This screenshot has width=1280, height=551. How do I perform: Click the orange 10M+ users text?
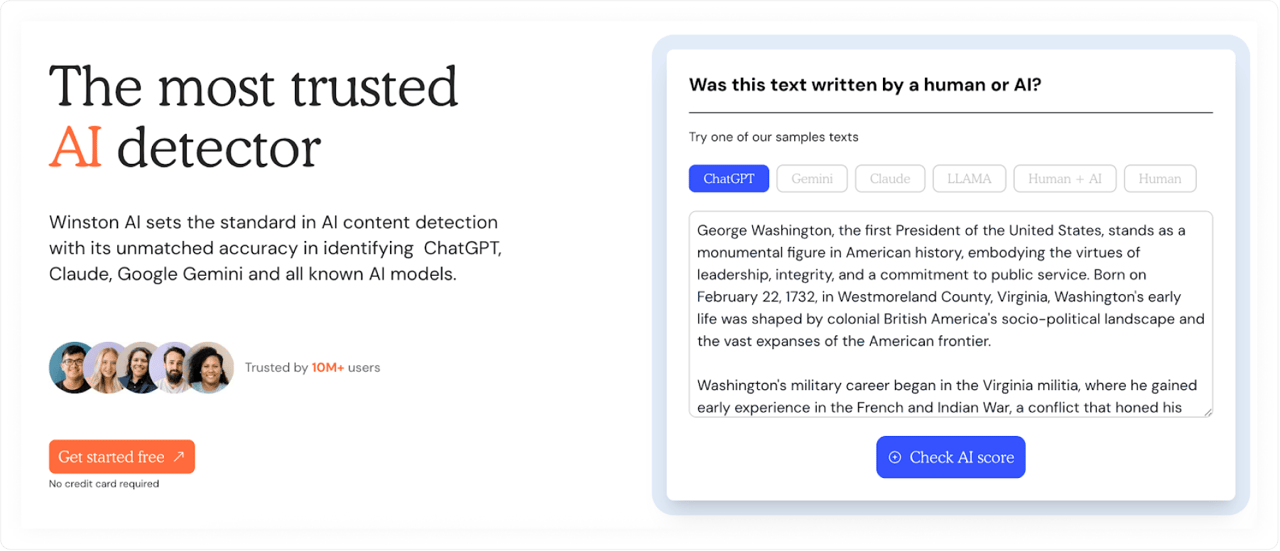328,368
